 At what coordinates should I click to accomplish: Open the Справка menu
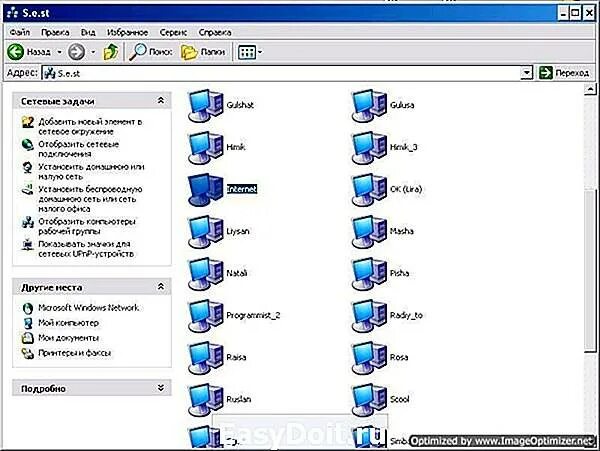(x=215, y=32)
